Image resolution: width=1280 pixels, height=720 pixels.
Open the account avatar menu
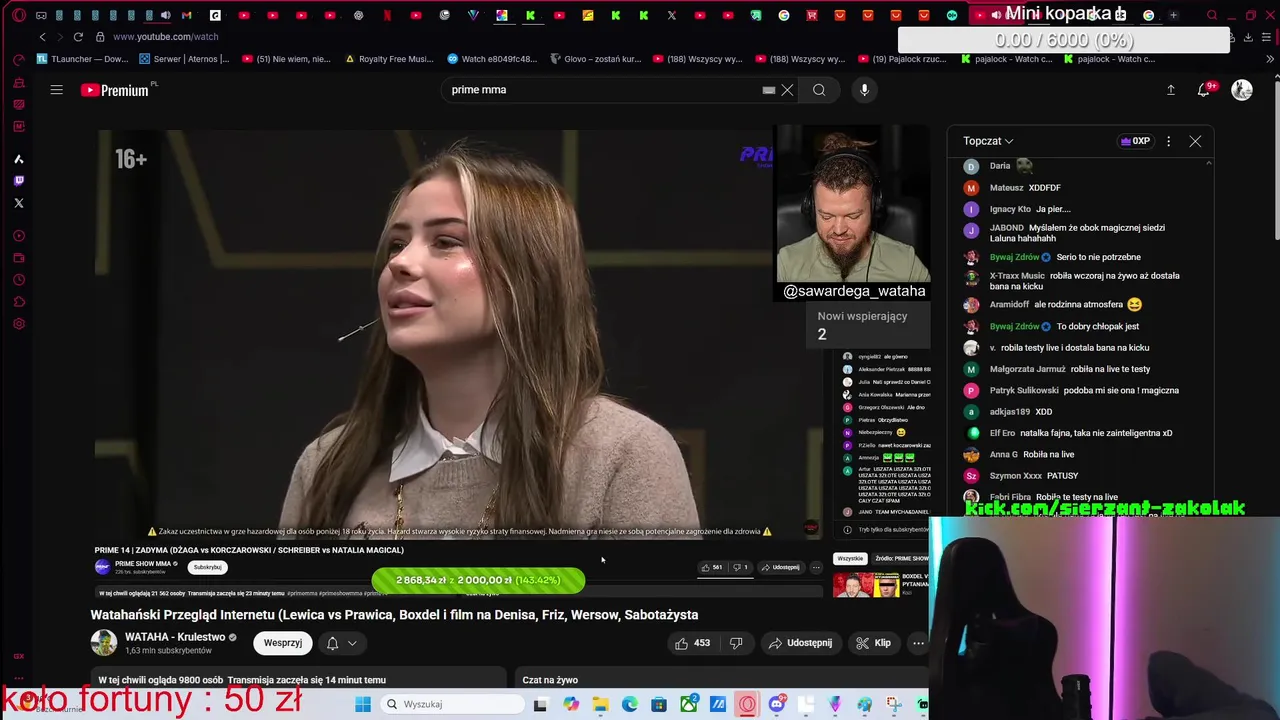[x=1242, y=90]
